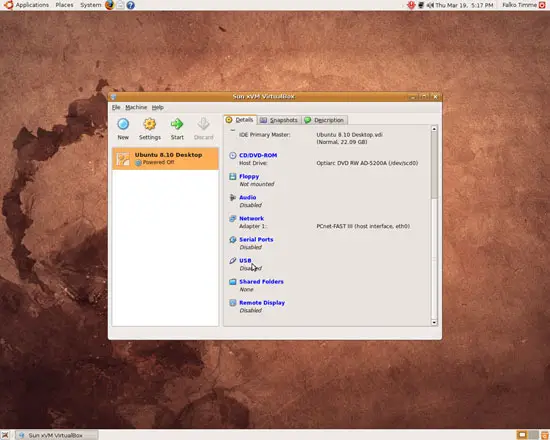Launch Firefox from the top panel

point(109,5)
